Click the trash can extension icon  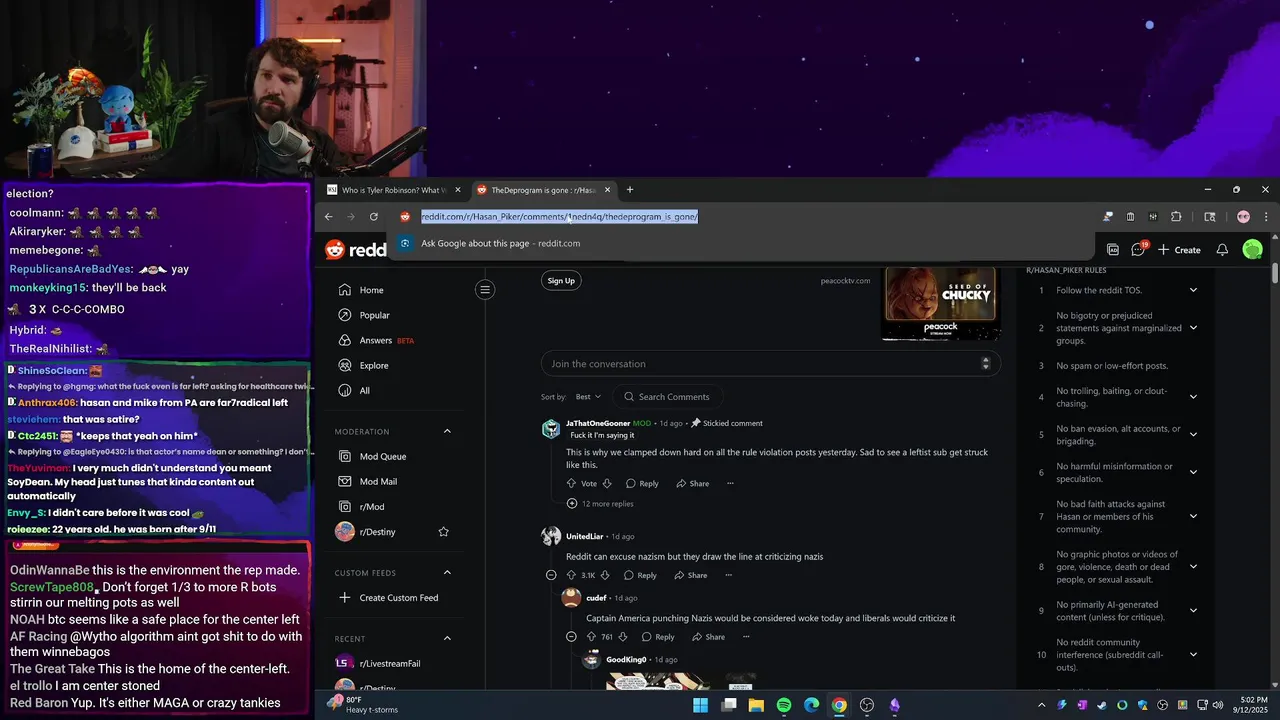[x=1130, y=217]
